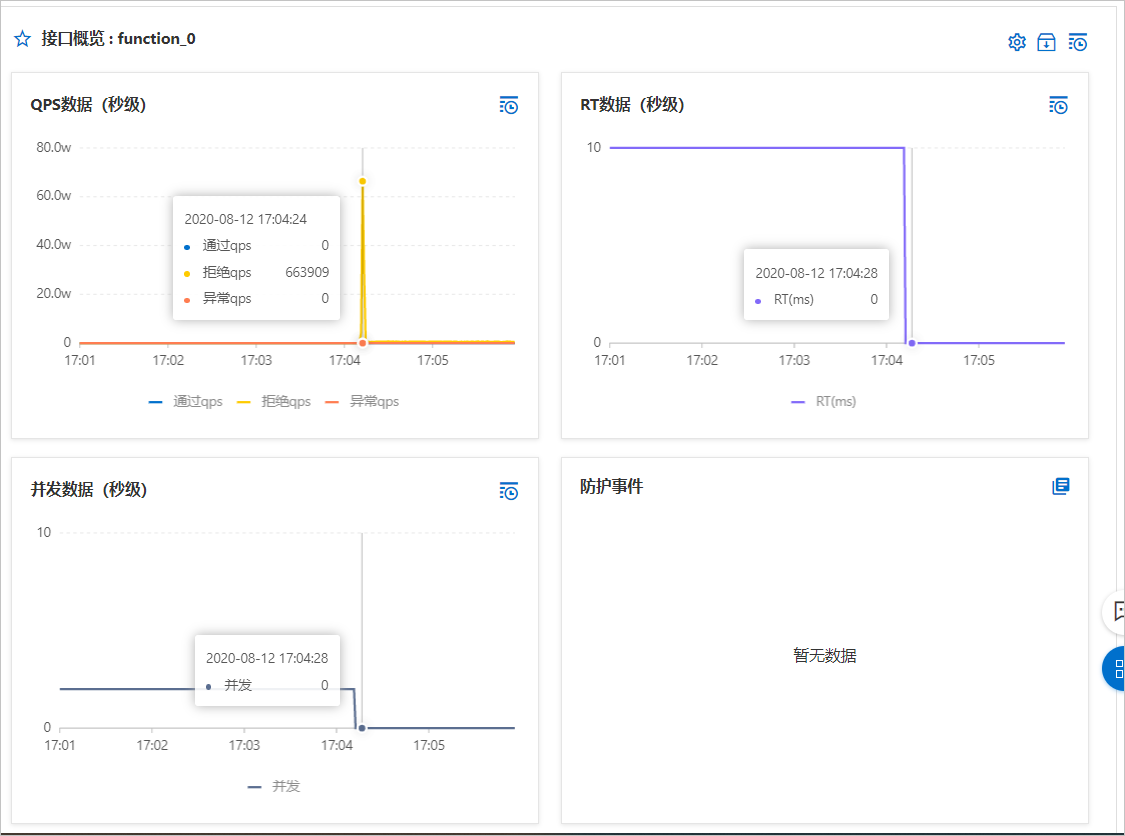Click the 防护事件 panel title
Viewport: 1125px width, 836px height.
pos(611,487)
